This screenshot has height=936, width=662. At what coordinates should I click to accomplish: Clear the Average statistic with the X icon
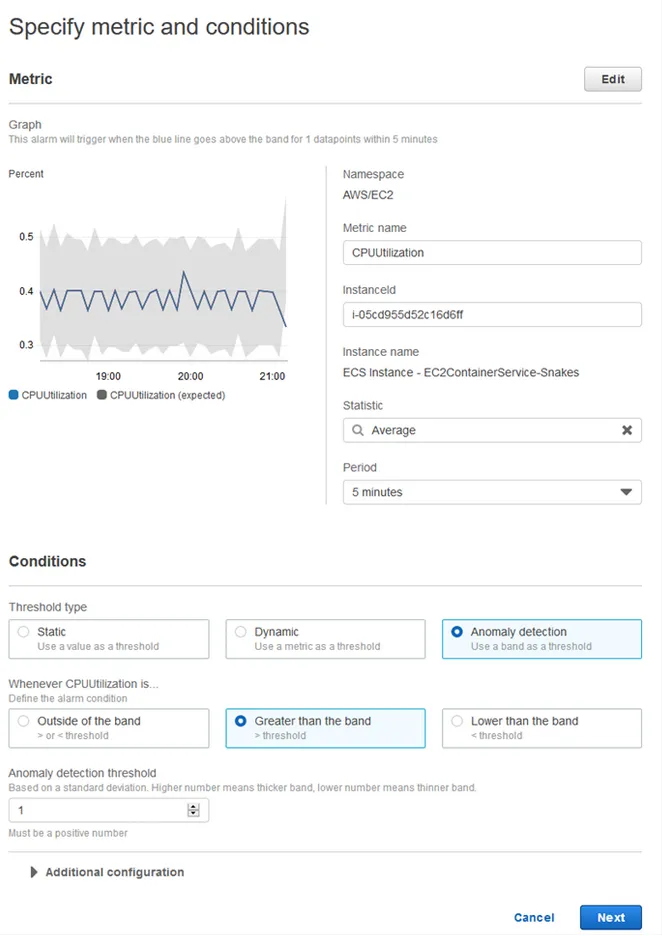coord(627,430)
